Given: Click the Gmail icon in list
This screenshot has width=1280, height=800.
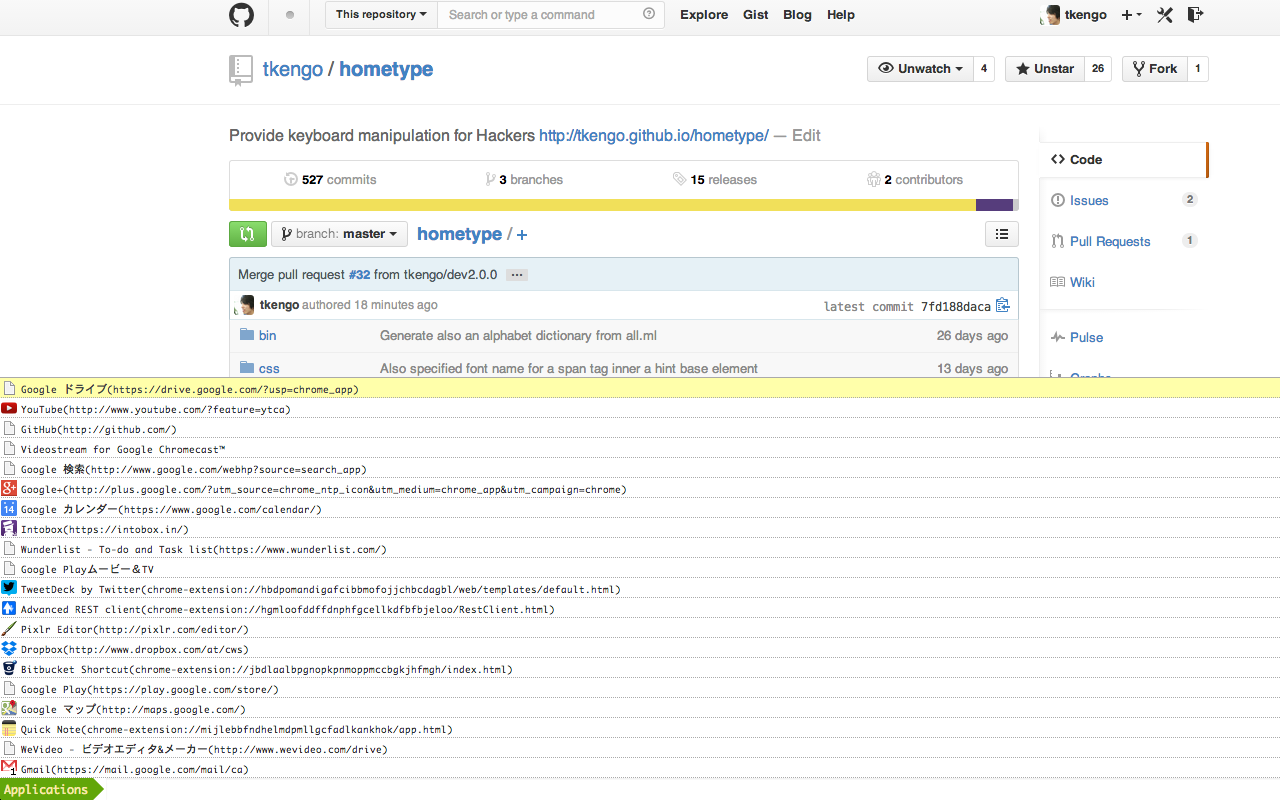Looking at the screenshot, I should [x=9, y=768].
